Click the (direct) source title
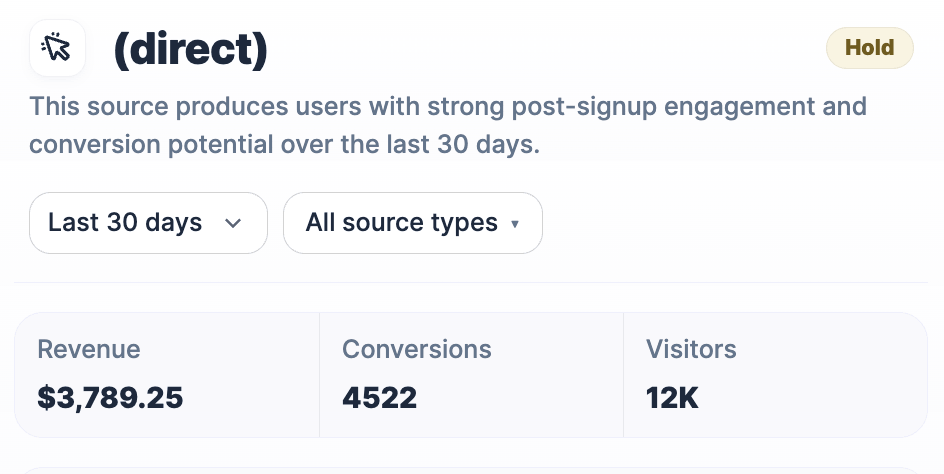This screenshot has height=474, width=944. pyautogui.click(x=190, y=48)
